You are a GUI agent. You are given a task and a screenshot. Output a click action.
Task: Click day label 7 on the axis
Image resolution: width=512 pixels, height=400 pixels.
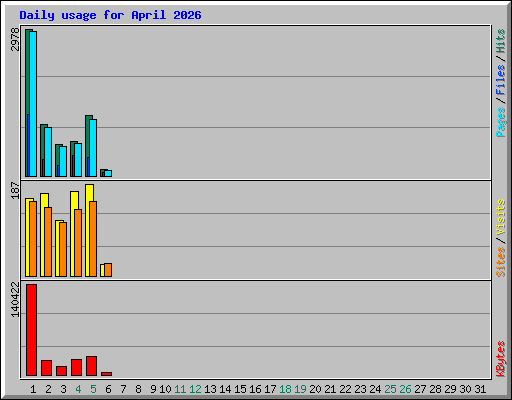pos(123,389)
